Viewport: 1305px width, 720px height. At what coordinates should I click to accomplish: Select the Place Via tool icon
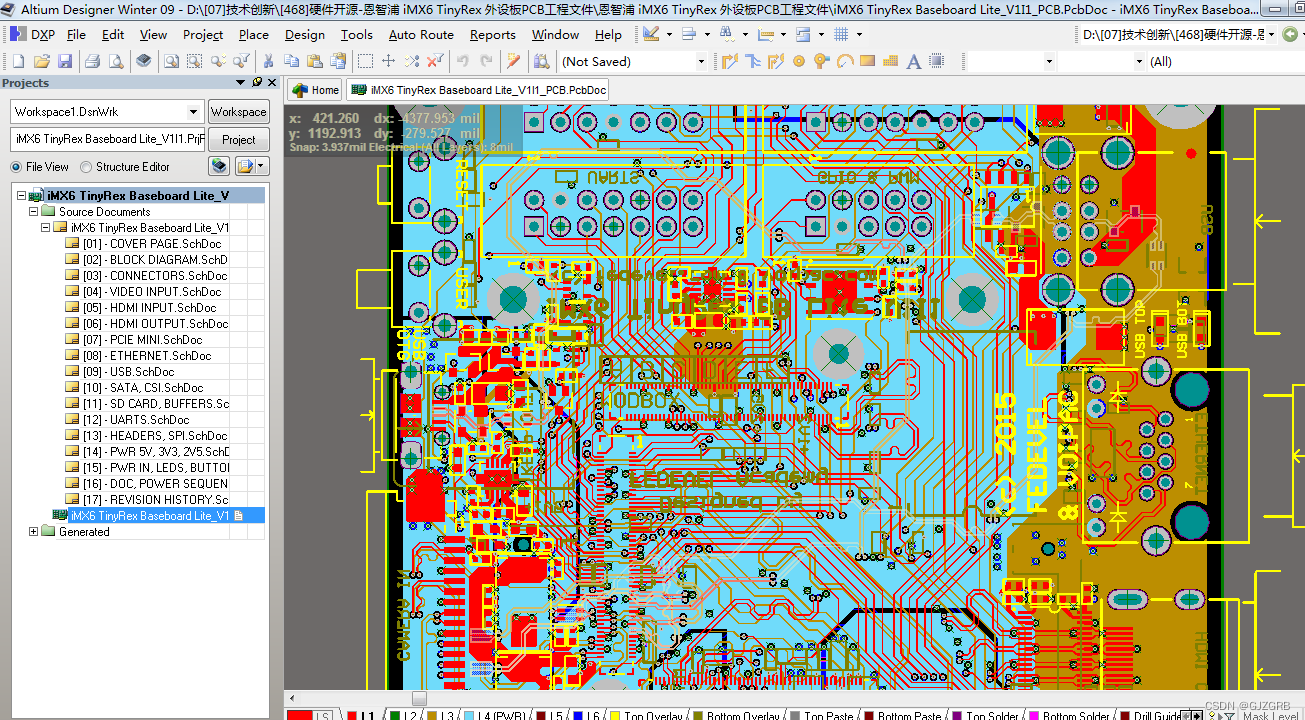click(x=820, y=61)
